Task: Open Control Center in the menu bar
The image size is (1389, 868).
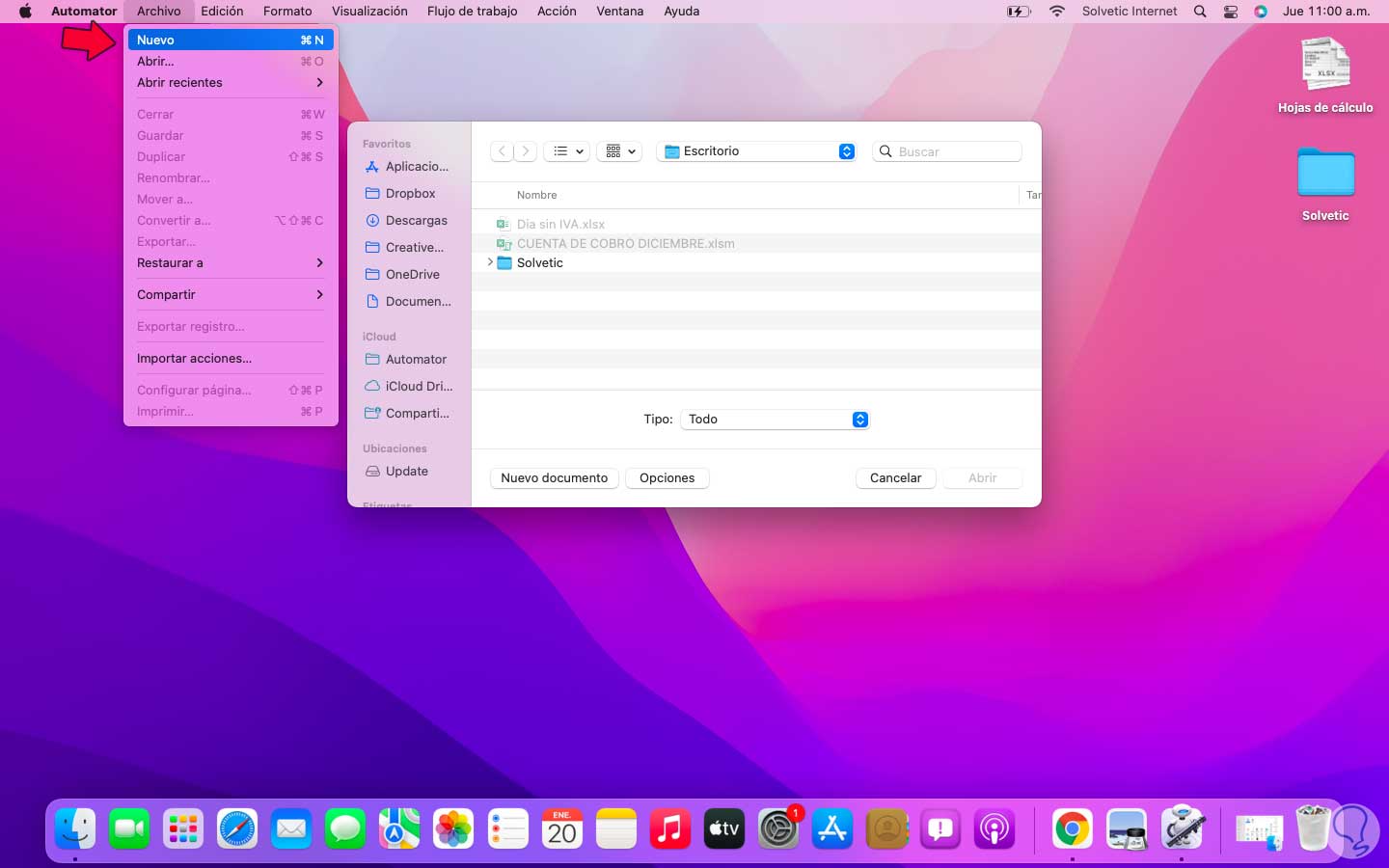Action: [1231, 12]
